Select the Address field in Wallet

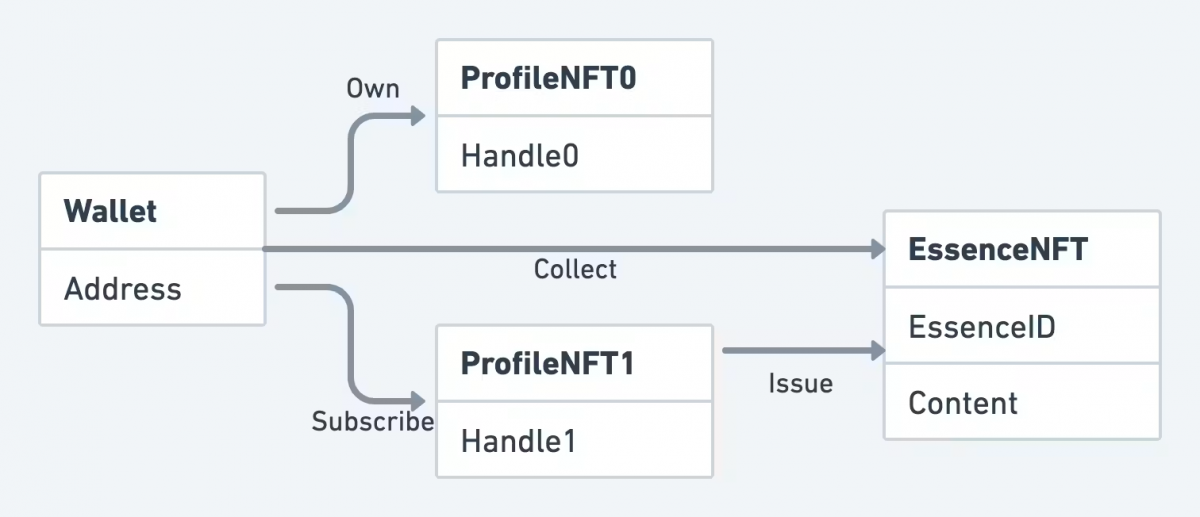click(152, 289)
